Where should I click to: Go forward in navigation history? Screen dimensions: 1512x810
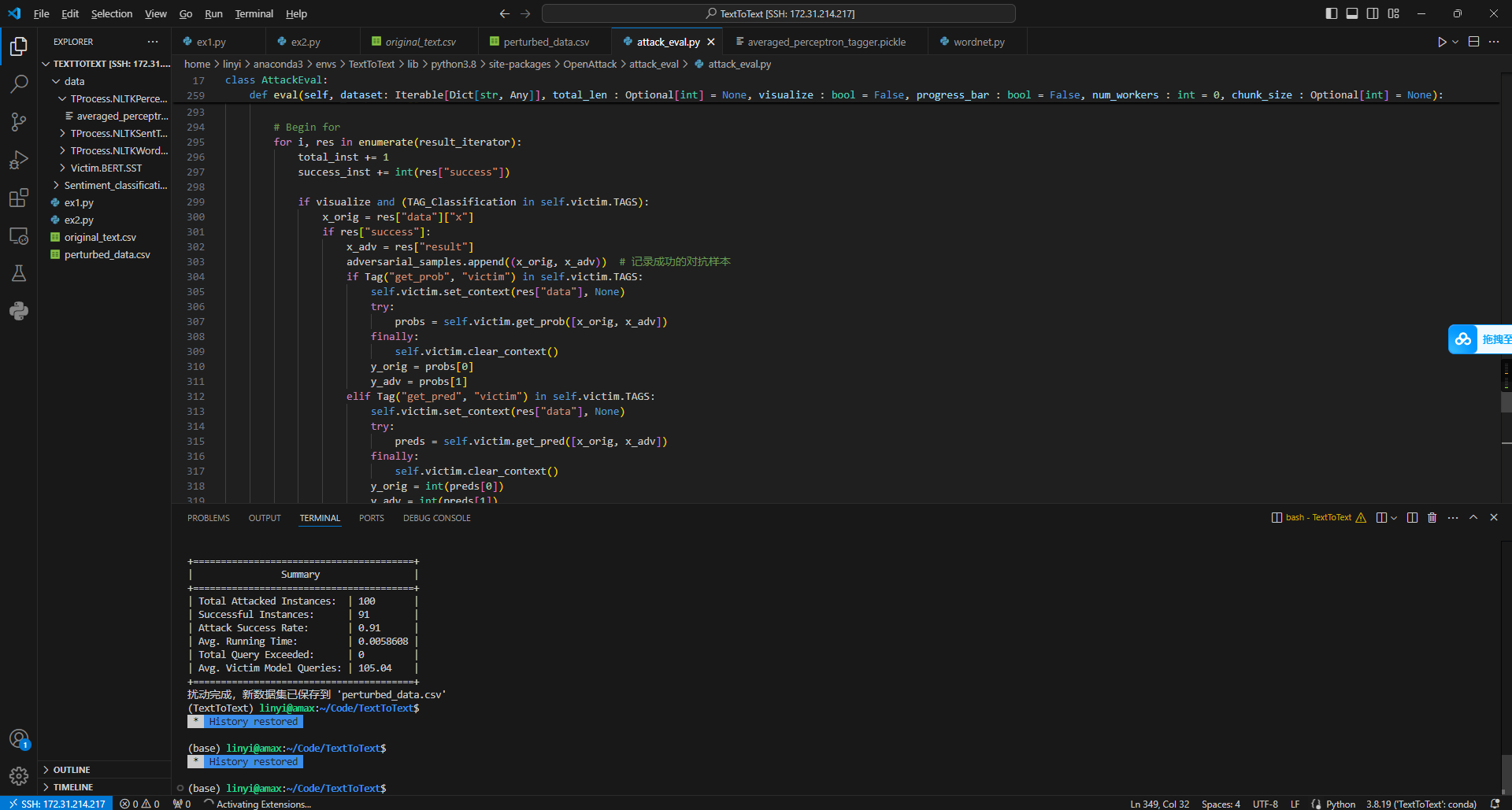click(x=525, y=13)
